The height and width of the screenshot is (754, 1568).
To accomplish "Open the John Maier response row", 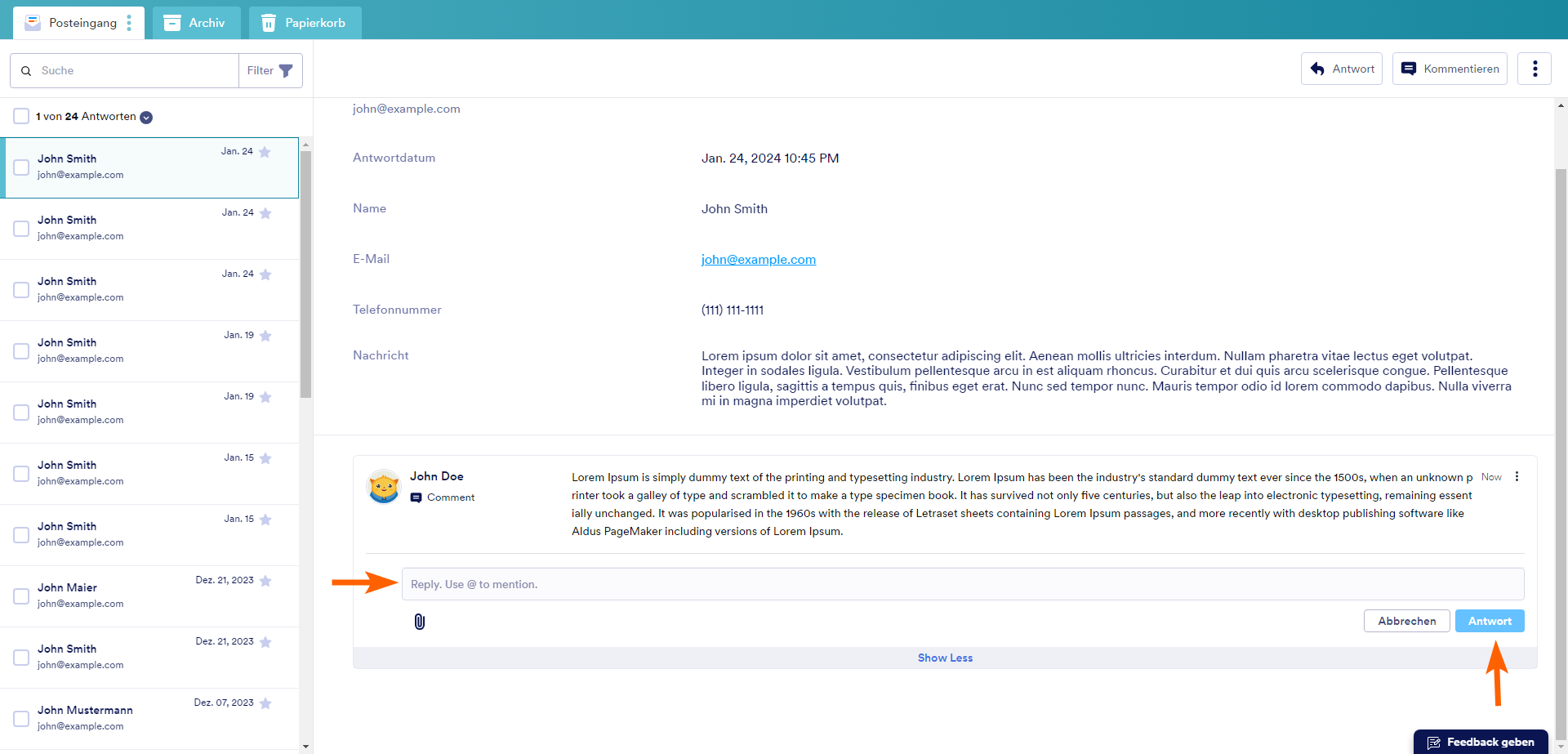I will pos(149,596).
